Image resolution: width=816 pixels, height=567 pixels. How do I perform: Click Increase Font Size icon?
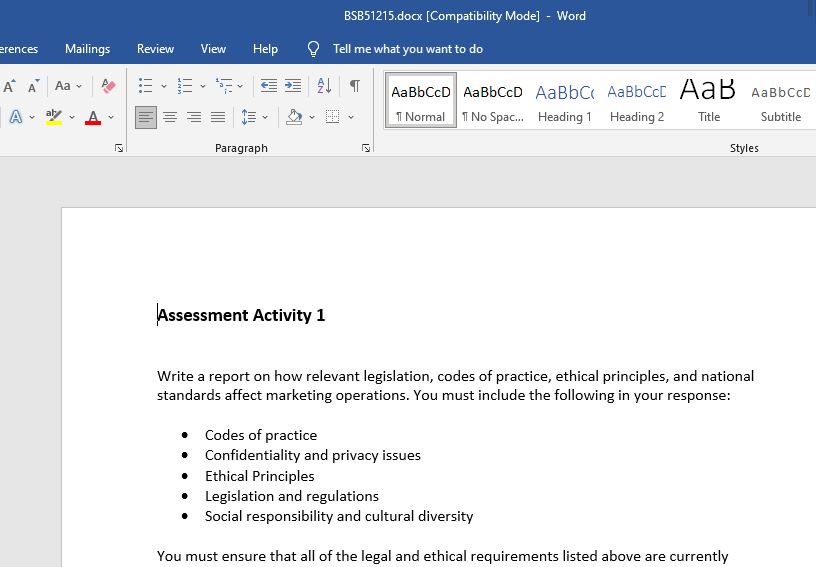(10, 86)
